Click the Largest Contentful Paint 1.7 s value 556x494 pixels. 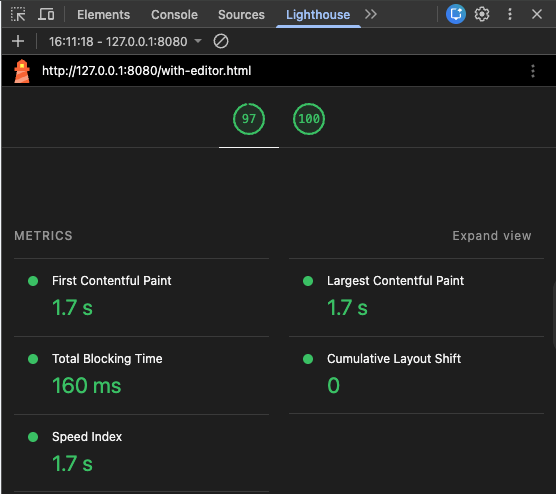347,307
